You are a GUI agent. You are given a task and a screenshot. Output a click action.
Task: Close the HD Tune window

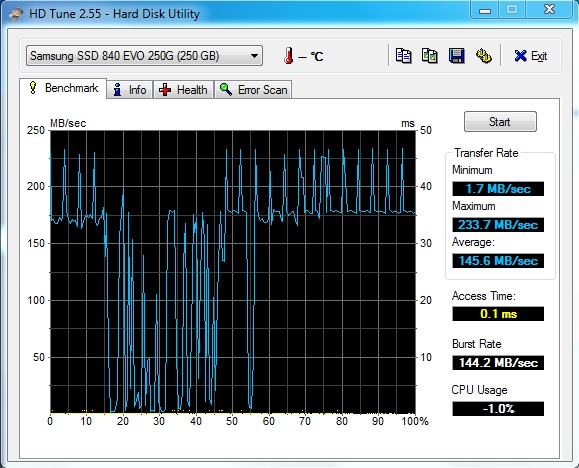point(549,10)
